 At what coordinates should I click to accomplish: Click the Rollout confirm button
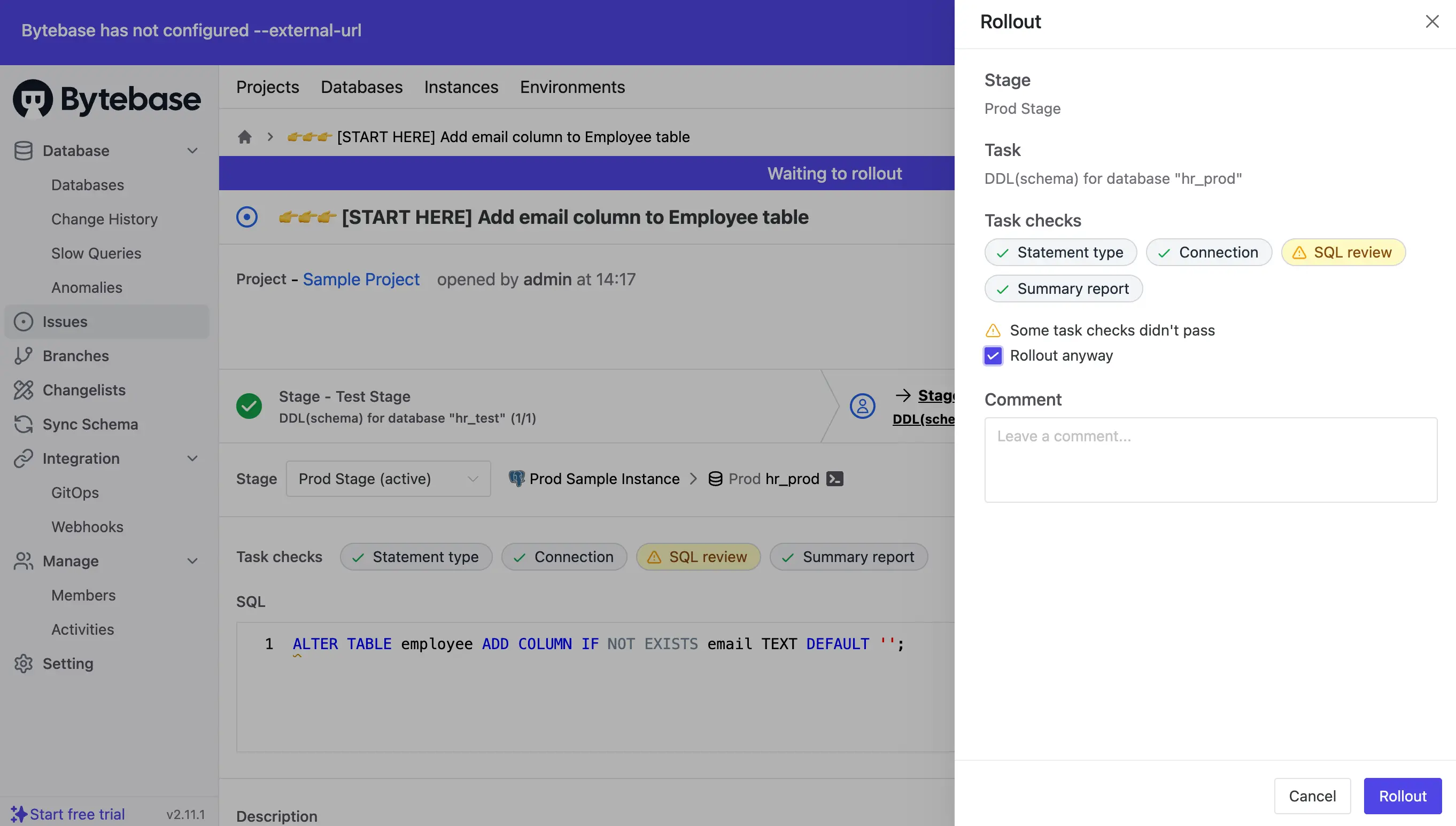coord(1403,796)
